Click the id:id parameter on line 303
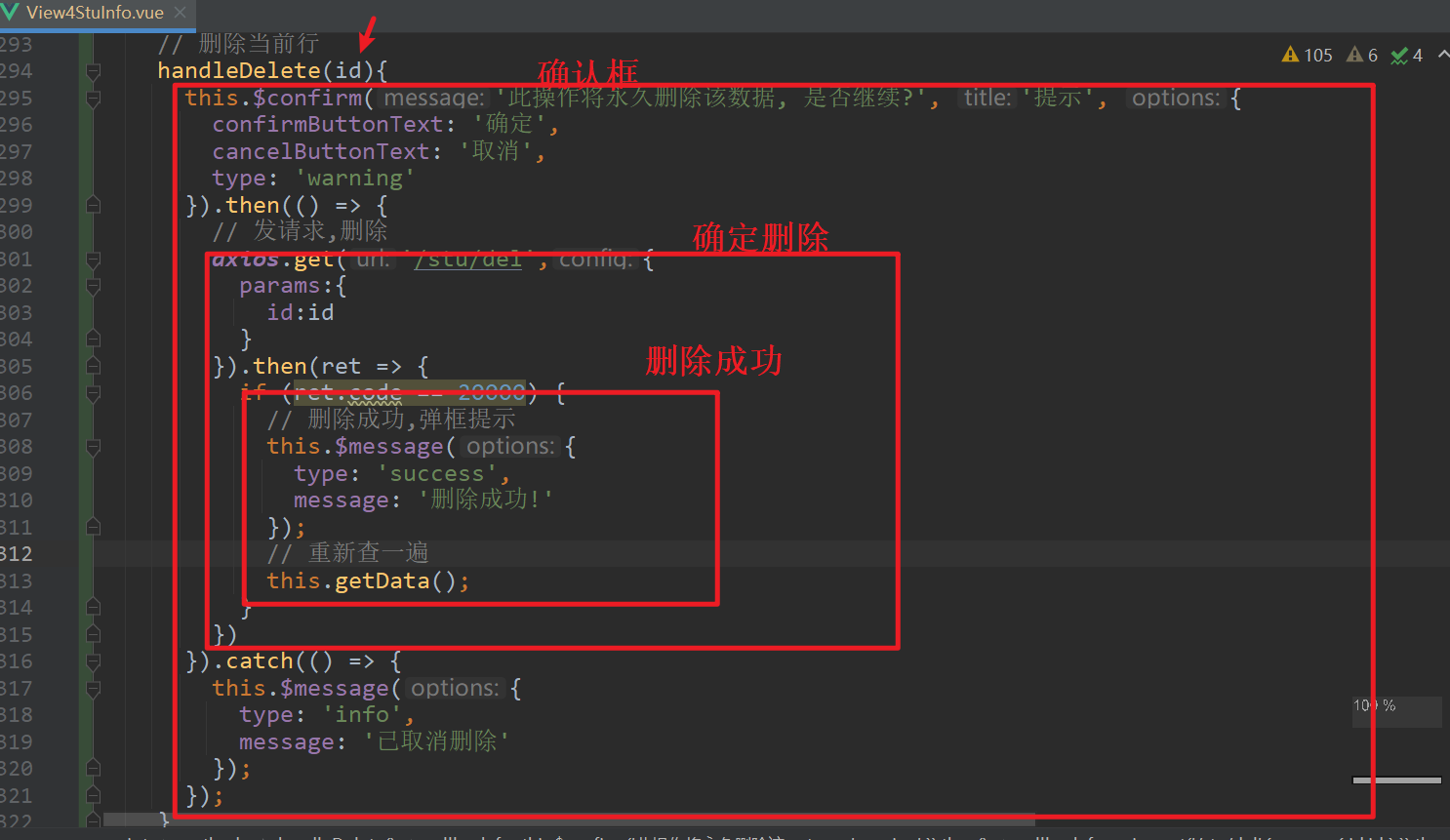The width and height of the screenshot is (1450, 840). (301, 313)
